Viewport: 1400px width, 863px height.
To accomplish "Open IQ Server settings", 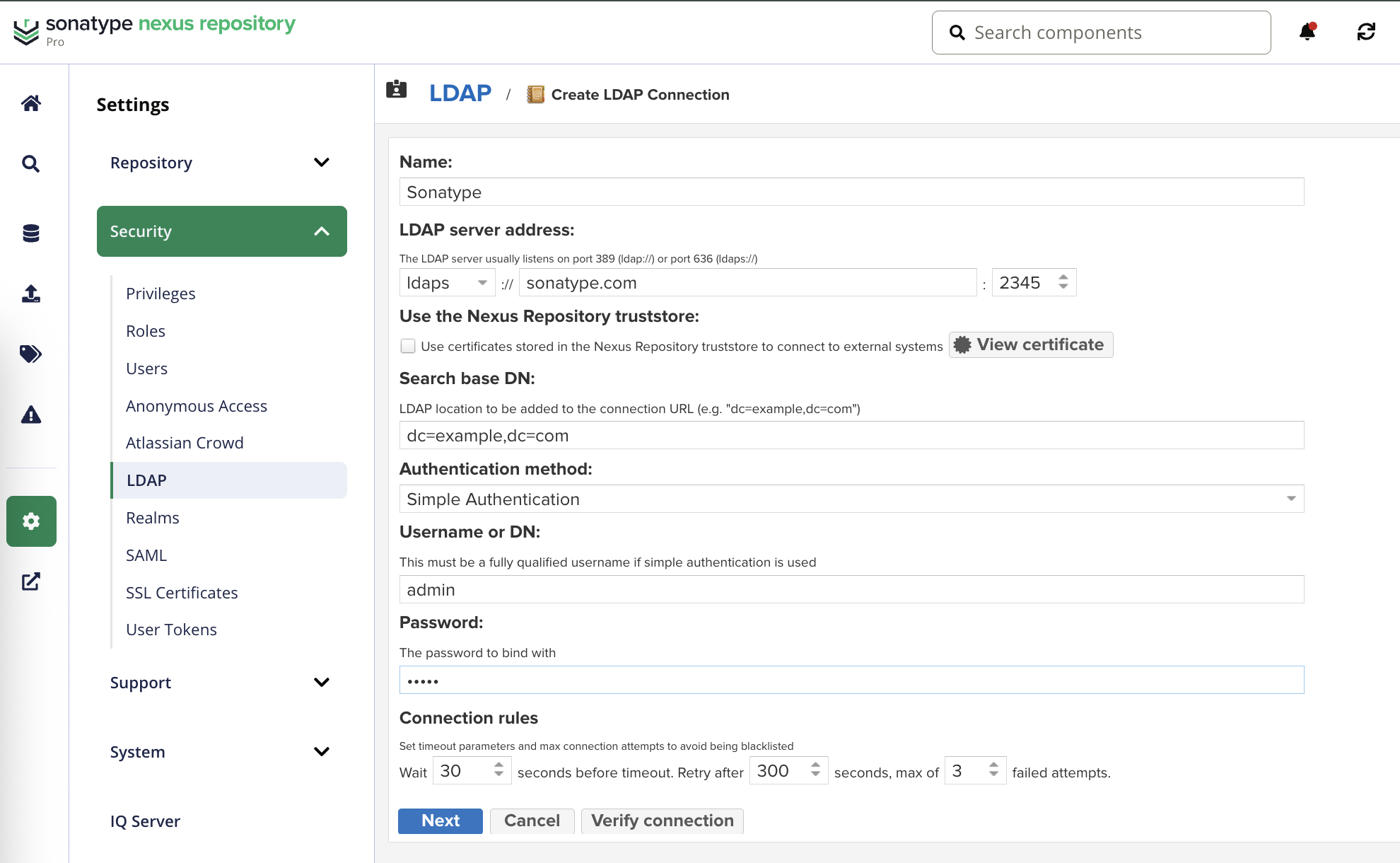I will coord(145,821).
